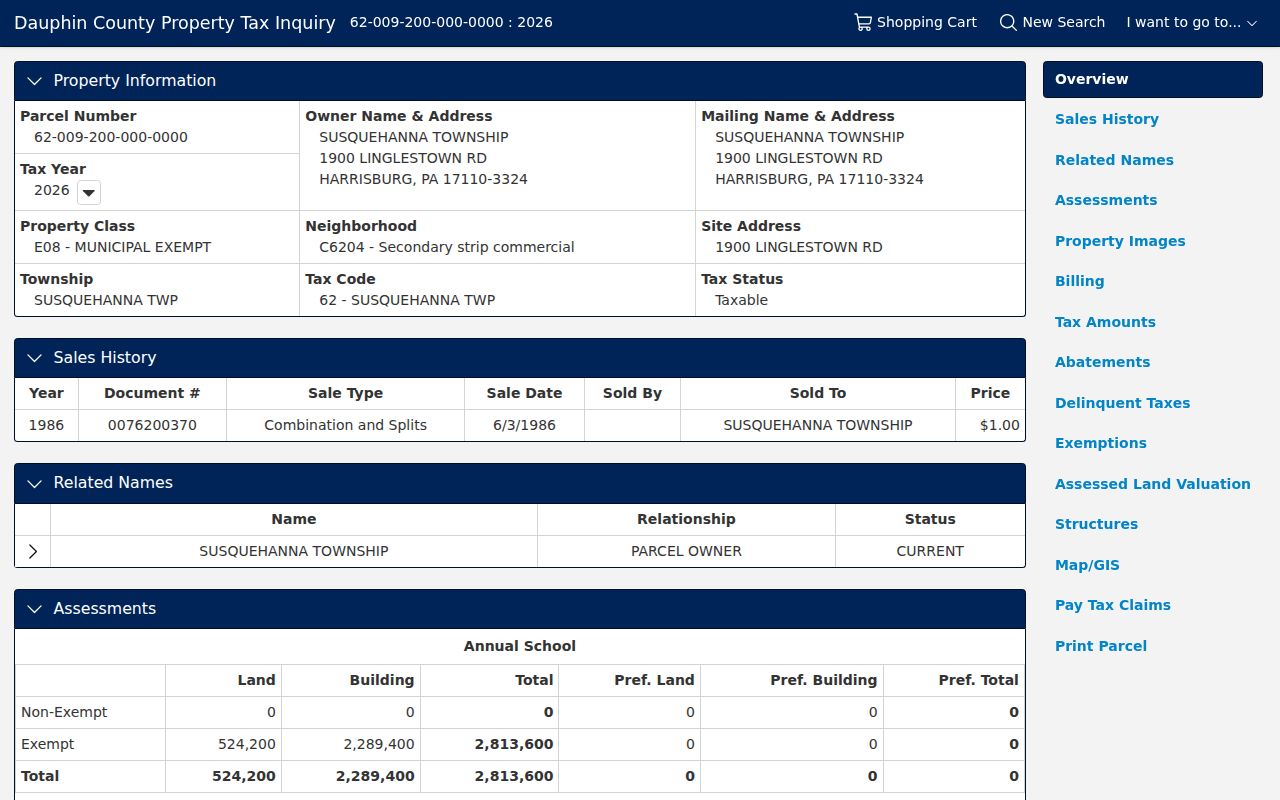Click the New Search text label
Screen dimensions: 1280x800
pos(1063,22)
